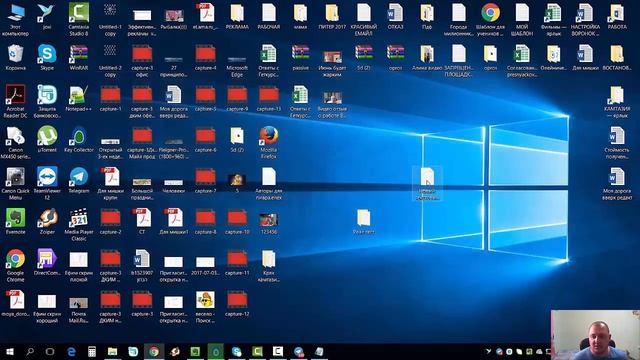
Task: Open Task View from the taskbar
Action: tap(50, 352)
